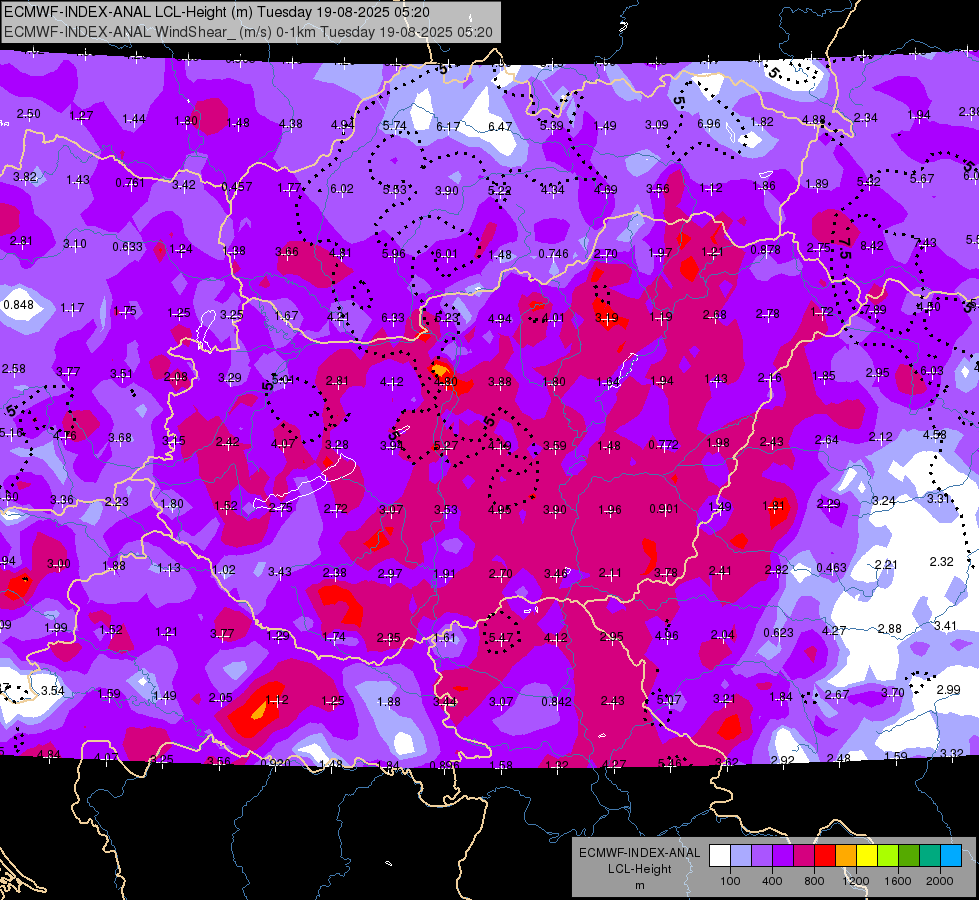Click the grid value '0.772'
The height and width of the screenshot is (900, 979).
(663, 445)
